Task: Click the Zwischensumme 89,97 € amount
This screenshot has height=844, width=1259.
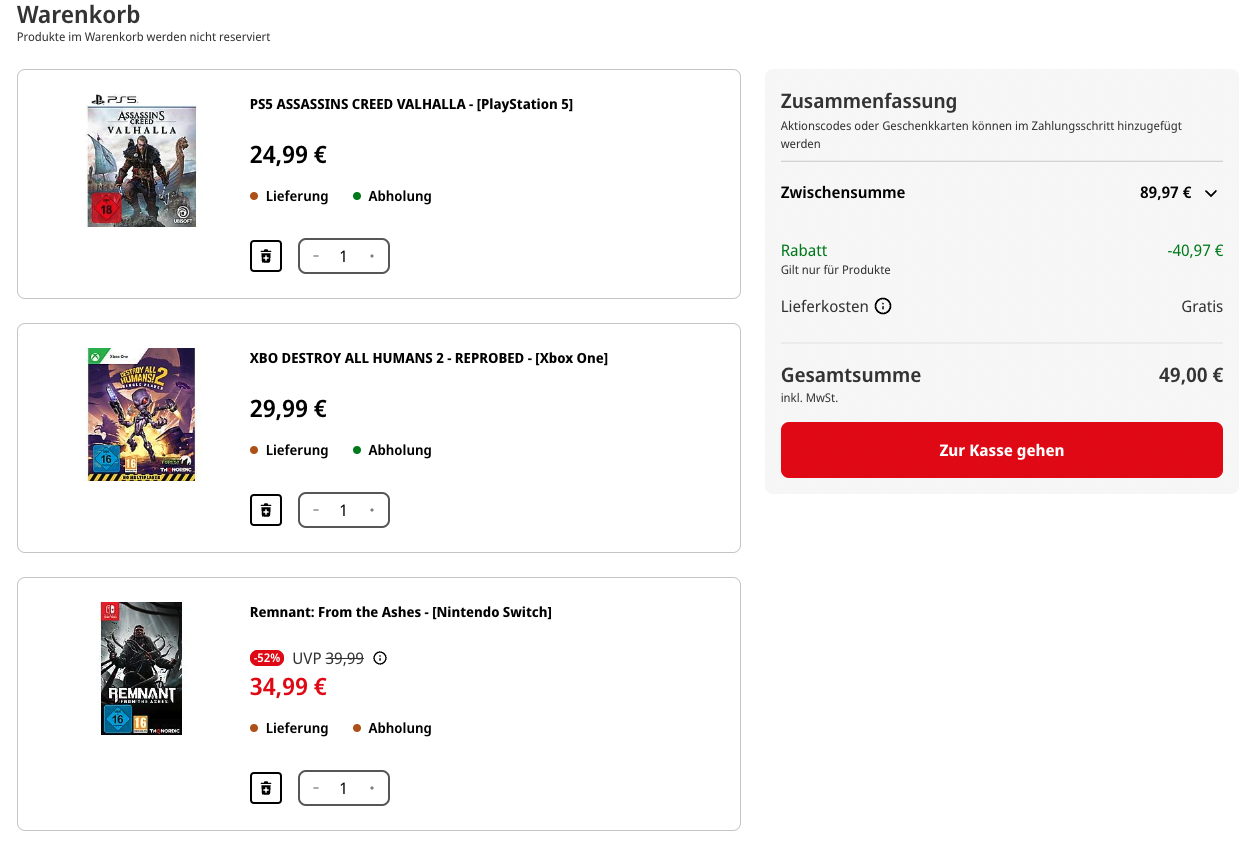Action: pos(1165,193)
